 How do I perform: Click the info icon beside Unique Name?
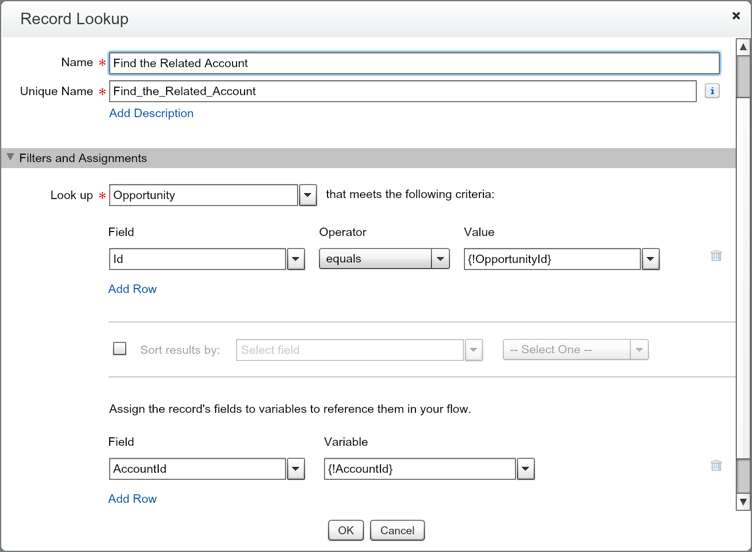pyautogui.click(x=712, y=91)
